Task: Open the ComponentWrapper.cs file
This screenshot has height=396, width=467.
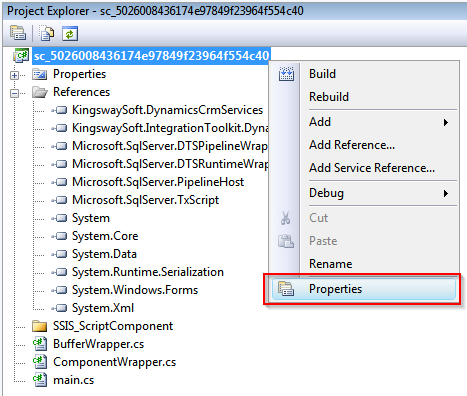Action: point(114,362)
